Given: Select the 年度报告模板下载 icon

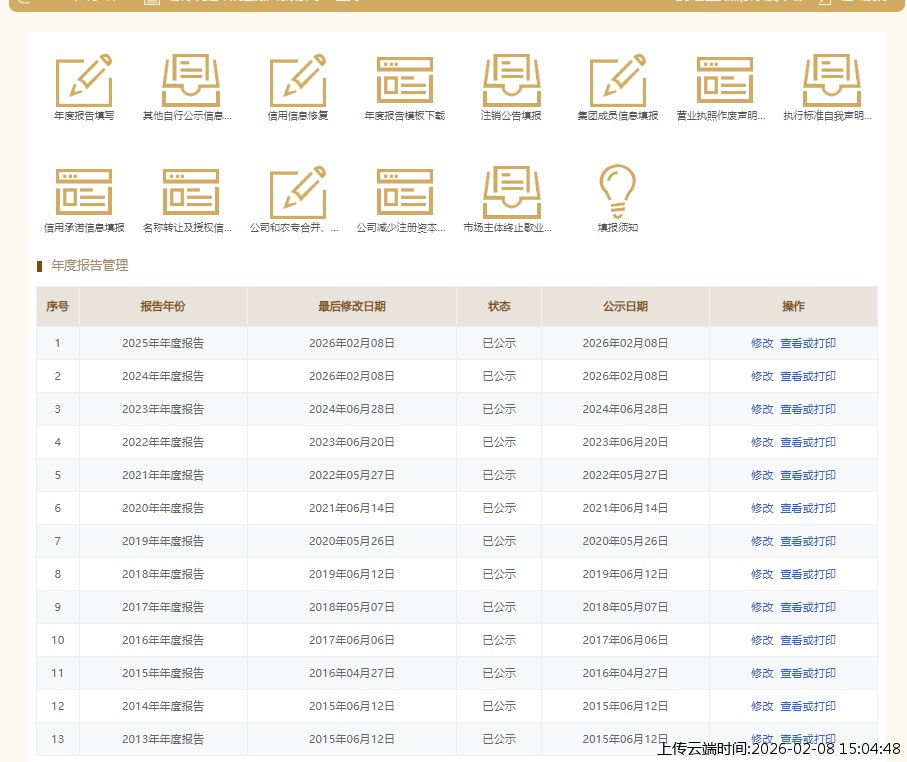Looking at the screenshot, I should tap(404, 81).
